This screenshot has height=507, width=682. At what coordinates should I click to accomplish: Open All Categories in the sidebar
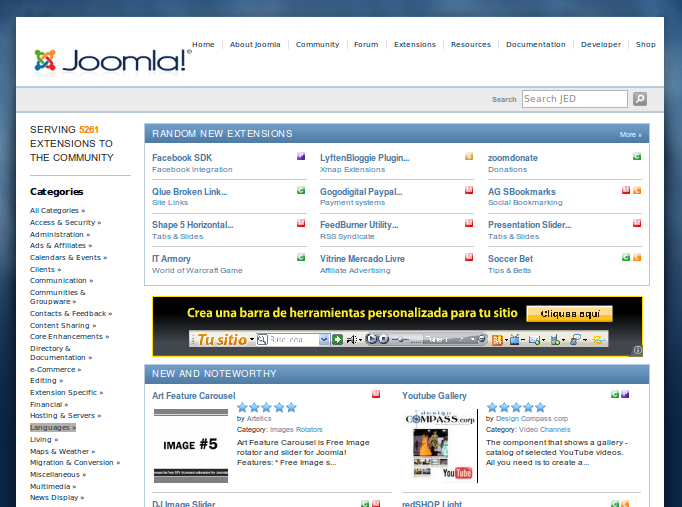pos(57,210)
